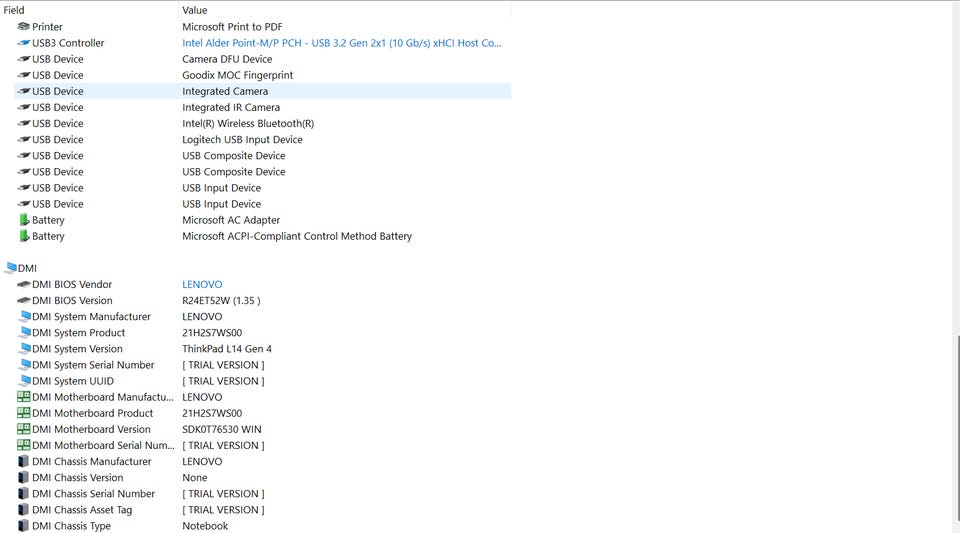
Task: Open the LENOVO link for DMI BIOS Vendor
Action: pos(202,284)
